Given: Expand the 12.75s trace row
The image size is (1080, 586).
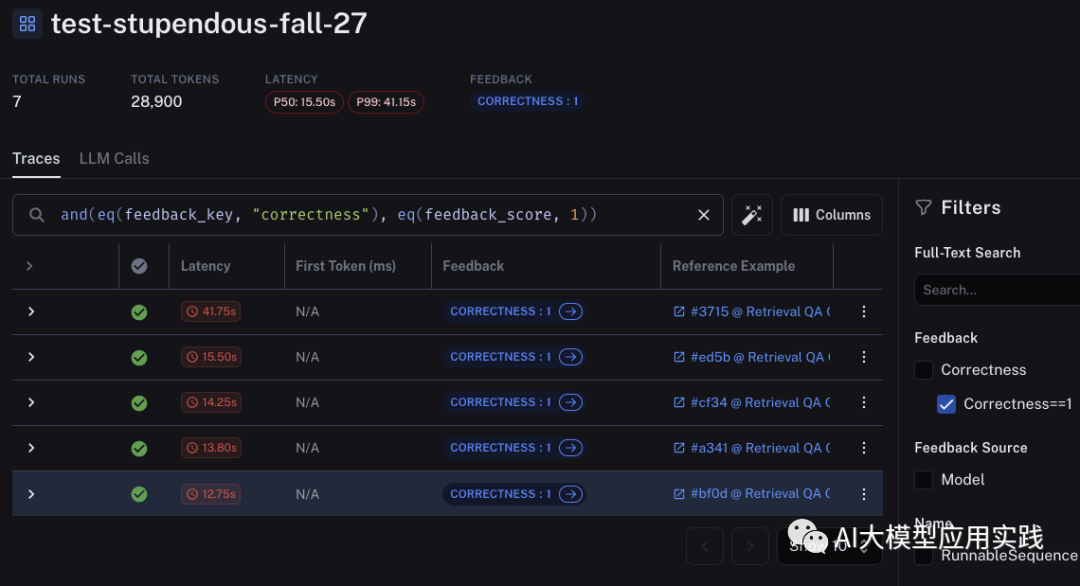Looking at the screenshot, I should point(31,494).
